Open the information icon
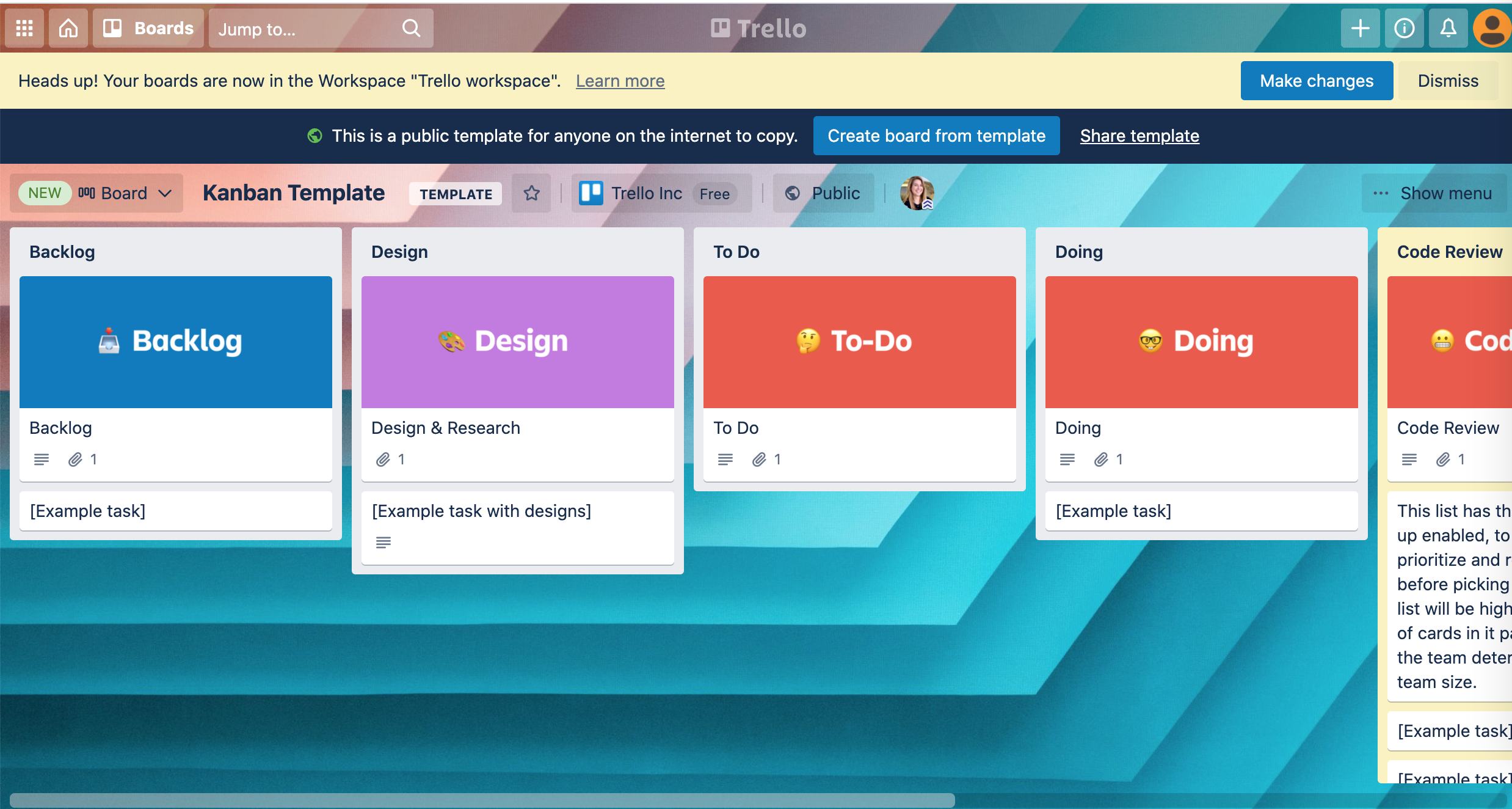This screenshot has width=1512, height=809. [x=1404, y=28]
